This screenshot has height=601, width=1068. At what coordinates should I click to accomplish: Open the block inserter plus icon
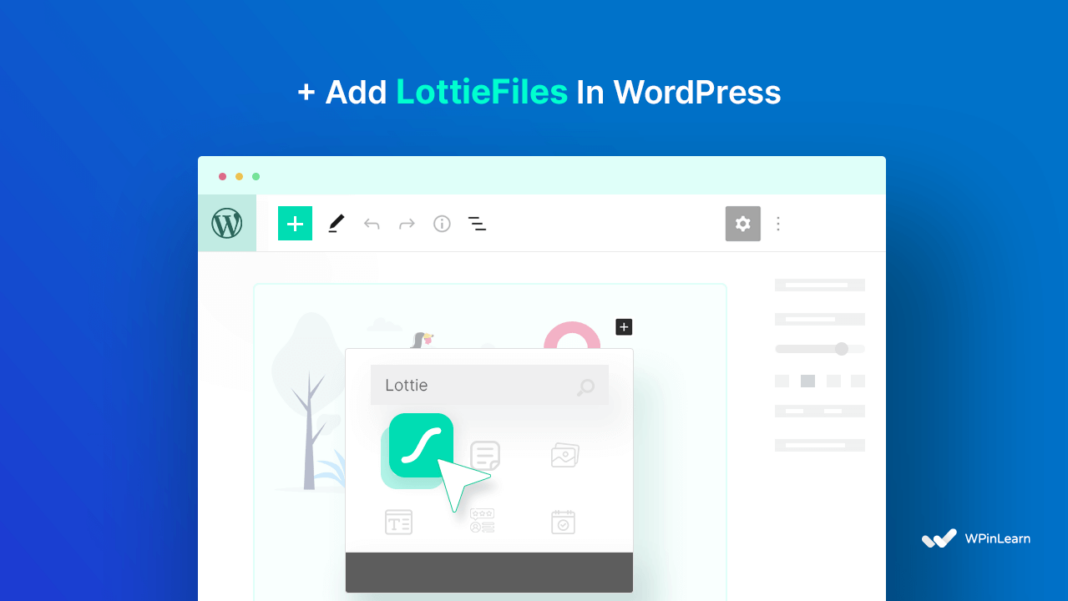(295, 223)
